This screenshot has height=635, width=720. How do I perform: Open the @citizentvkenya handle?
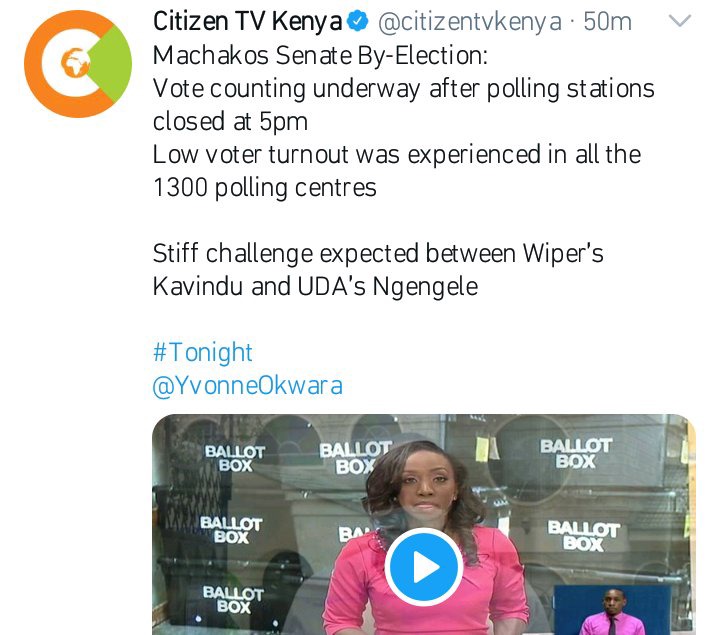coord(470,22)
